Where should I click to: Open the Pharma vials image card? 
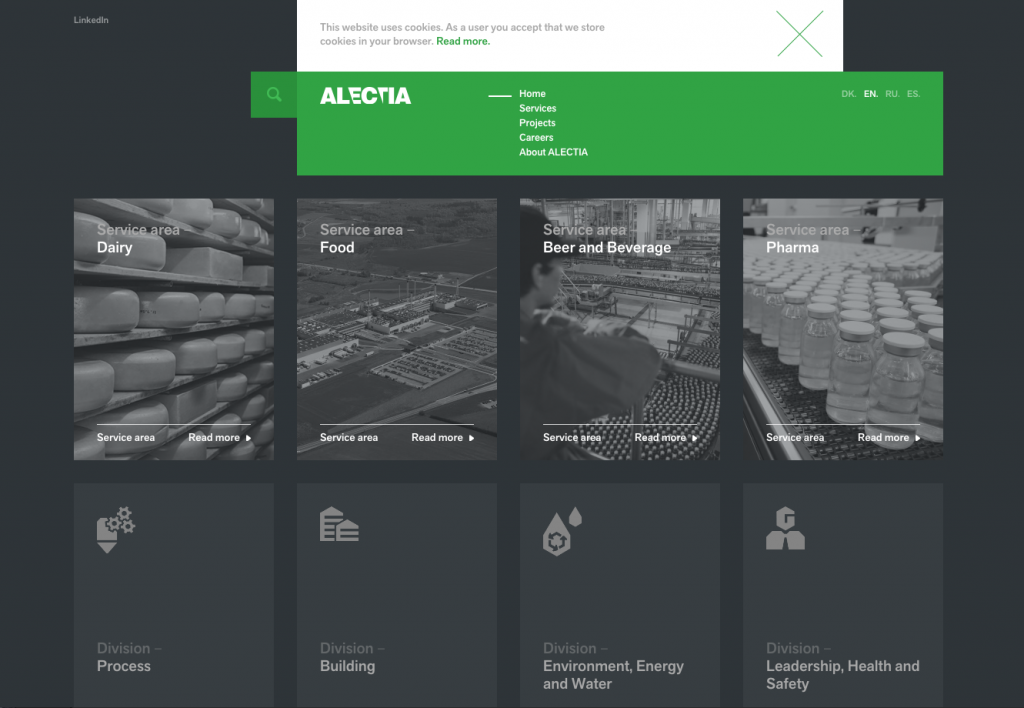pyautogui.click(x=843, y=329)
